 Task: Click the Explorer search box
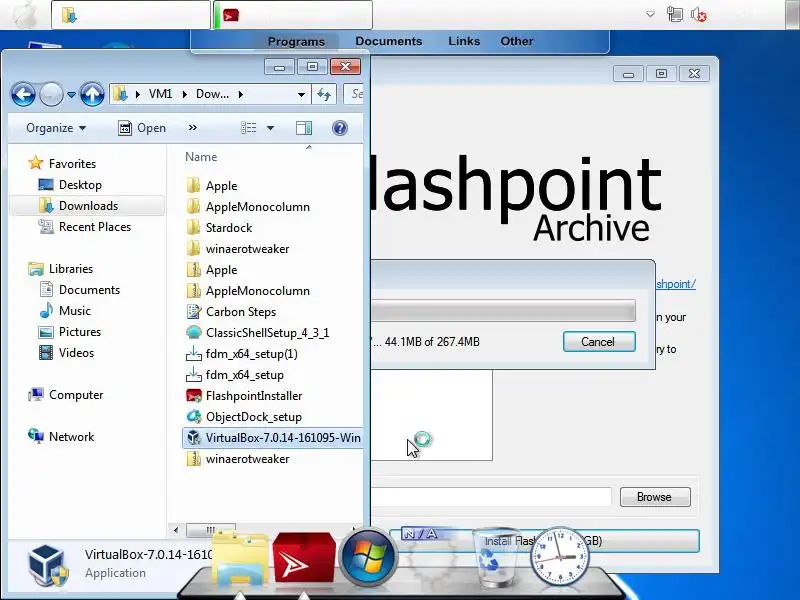pos(353,94)
